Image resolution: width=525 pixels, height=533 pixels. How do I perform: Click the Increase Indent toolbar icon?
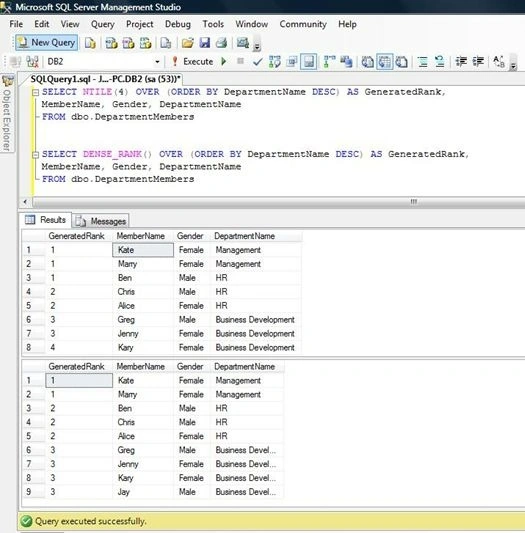click(478, 62)
